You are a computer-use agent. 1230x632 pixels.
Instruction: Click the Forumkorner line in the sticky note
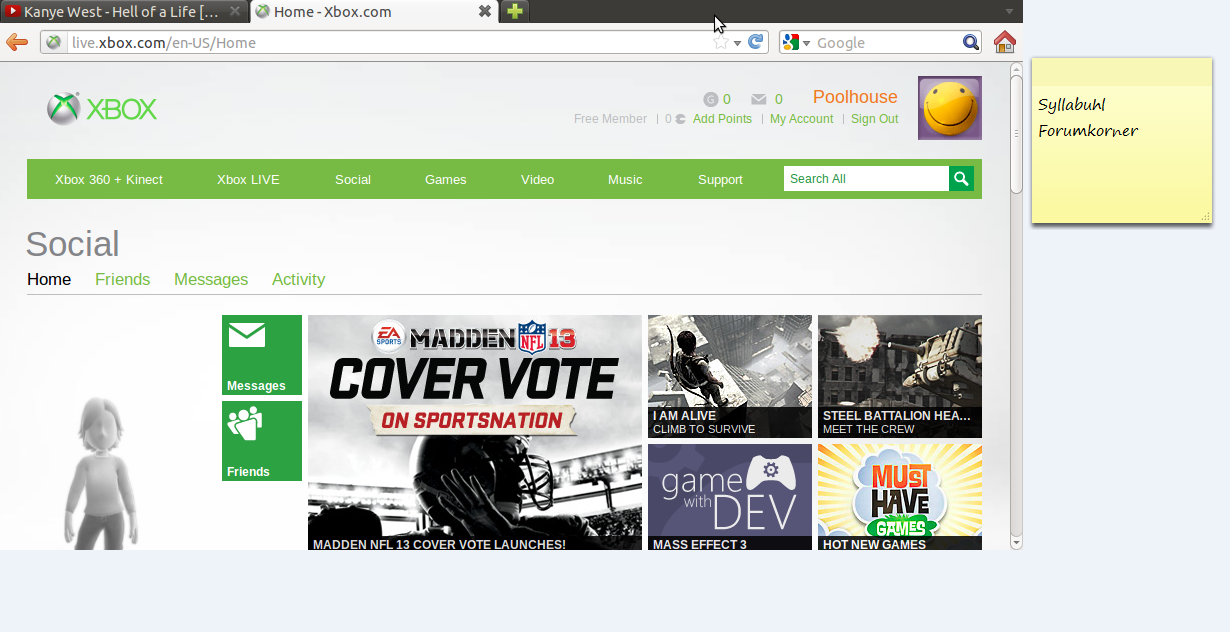(x=1088, y=131)
